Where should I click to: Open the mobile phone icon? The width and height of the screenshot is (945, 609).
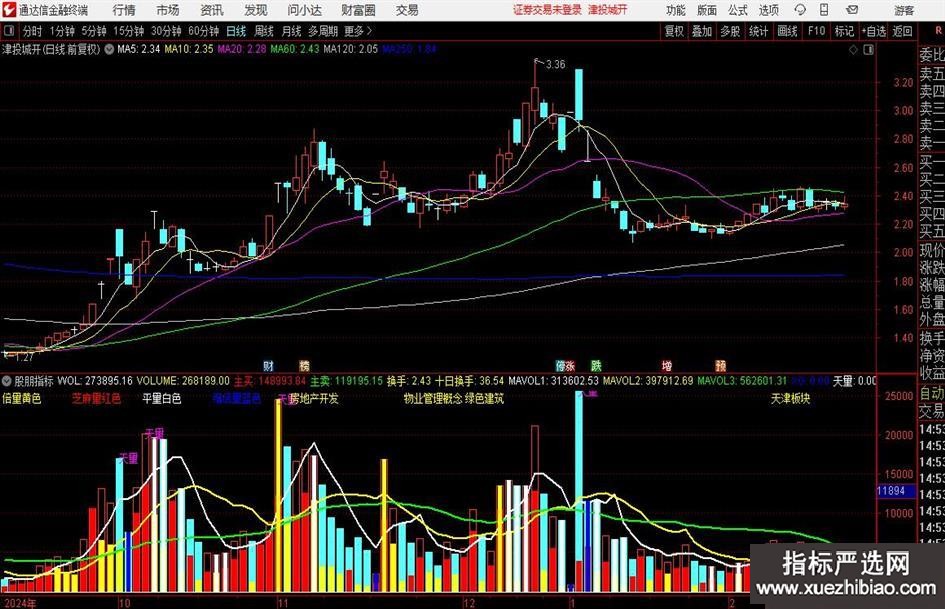click(824, 10)
